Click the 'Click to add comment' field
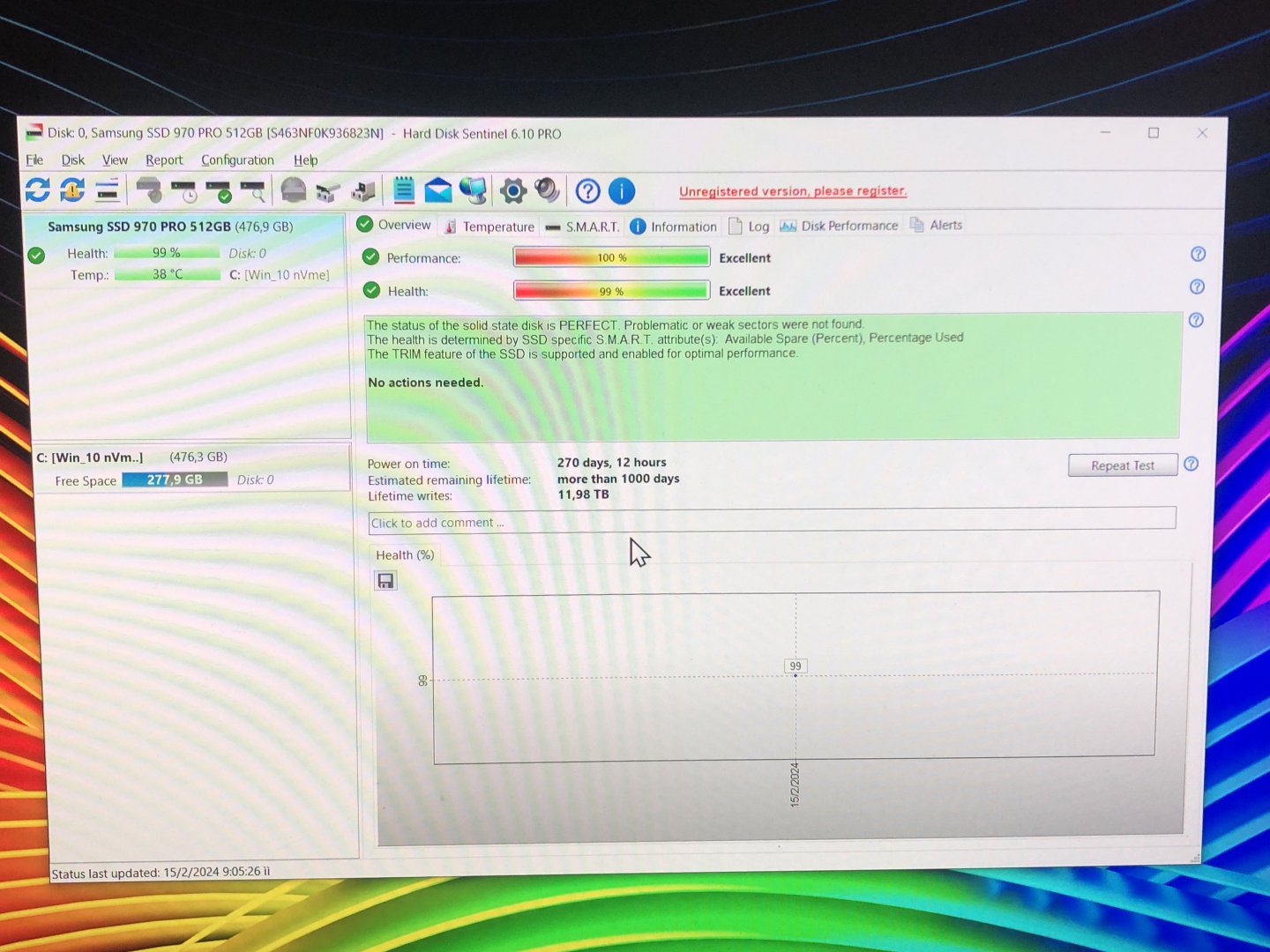The height and width of the screenshot is (952, 1270). (x=772, y=520)
